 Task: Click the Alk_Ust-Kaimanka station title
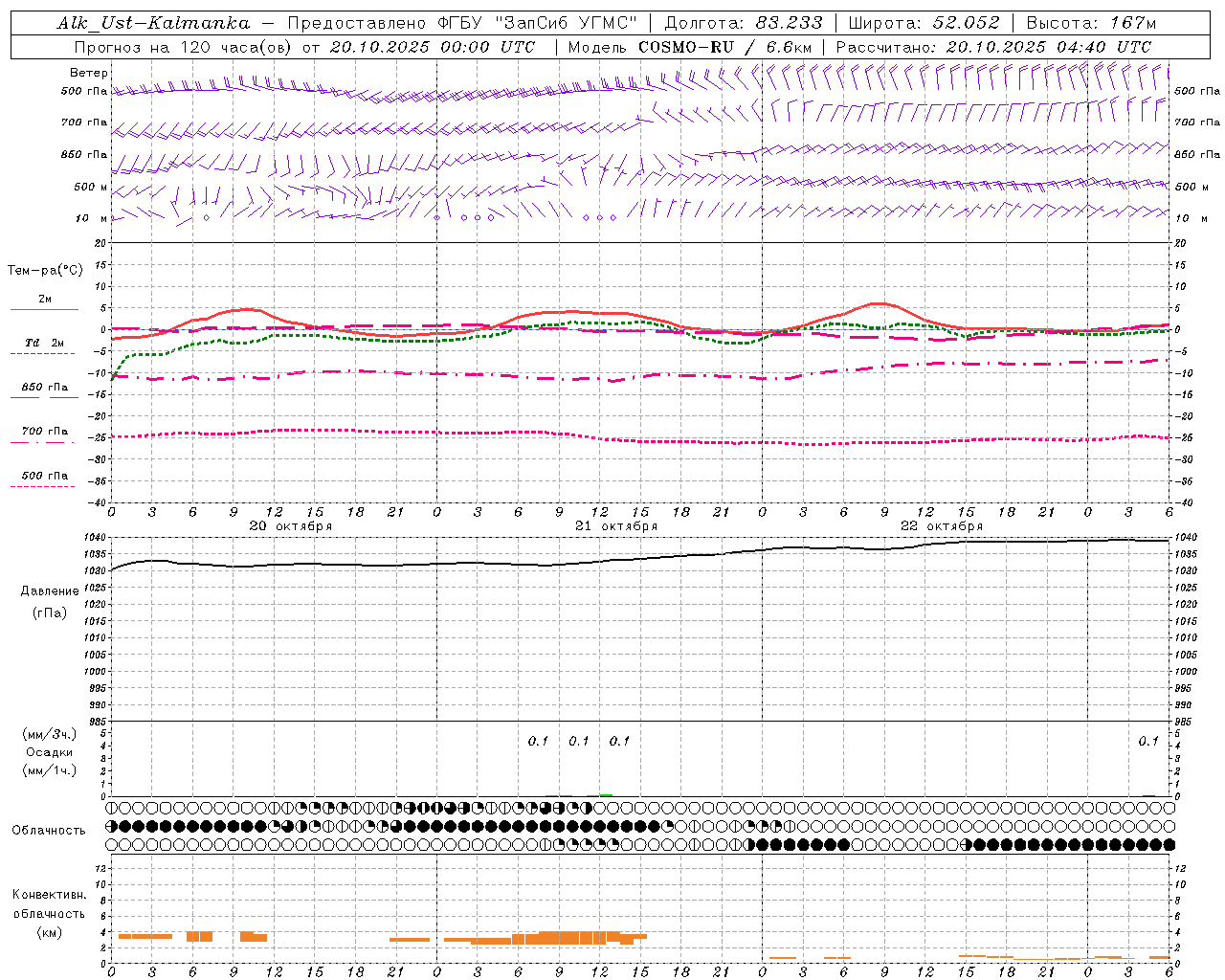[x=153, y=23]
